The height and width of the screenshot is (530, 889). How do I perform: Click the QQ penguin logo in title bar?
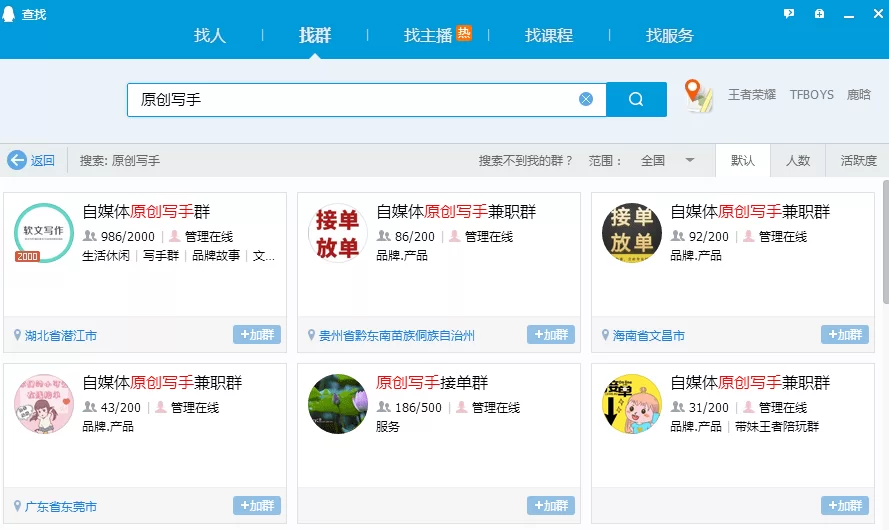coord(10,14)
